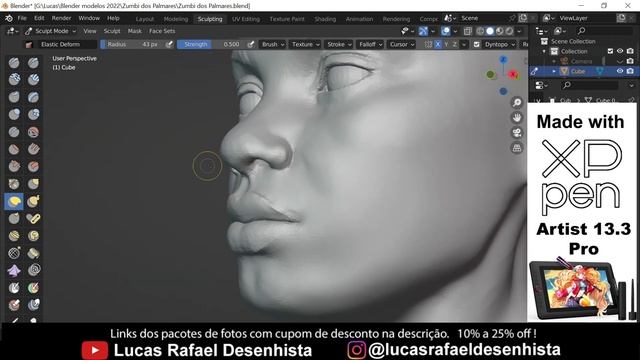Click the Scene name field
640x360 pixels.
tap(484, 18)
